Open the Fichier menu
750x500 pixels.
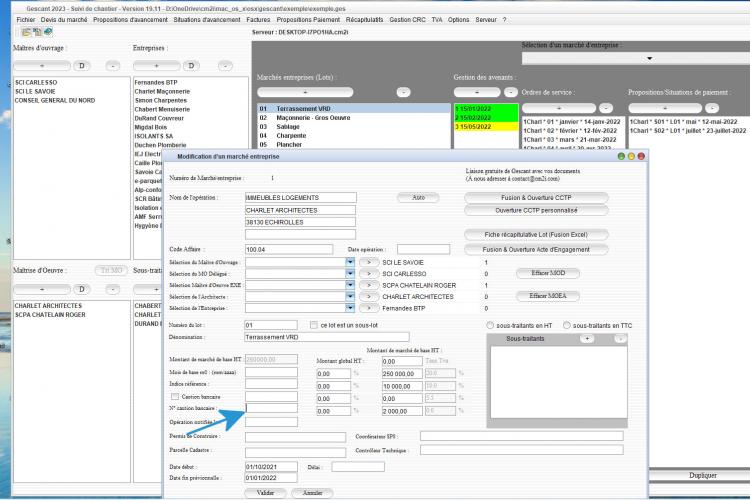coord(26,20)
